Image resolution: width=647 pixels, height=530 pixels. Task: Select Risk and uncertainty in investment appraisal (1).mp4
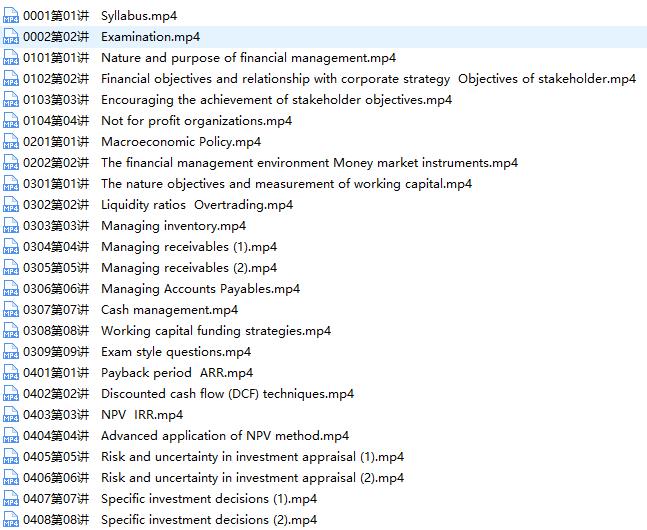tap(252, 457)
